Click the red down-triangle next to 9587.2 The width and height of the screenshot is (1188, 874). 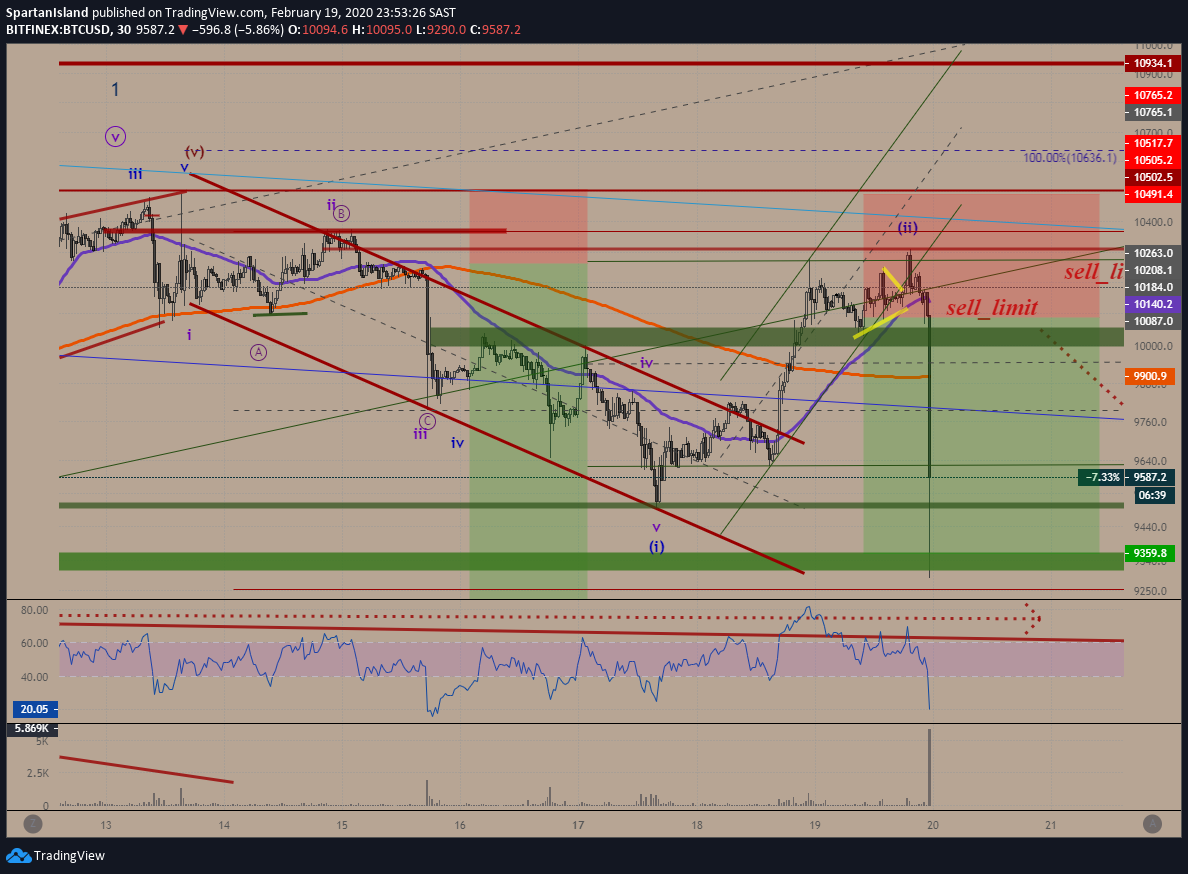pyautogui.click(x=183, y=30)
